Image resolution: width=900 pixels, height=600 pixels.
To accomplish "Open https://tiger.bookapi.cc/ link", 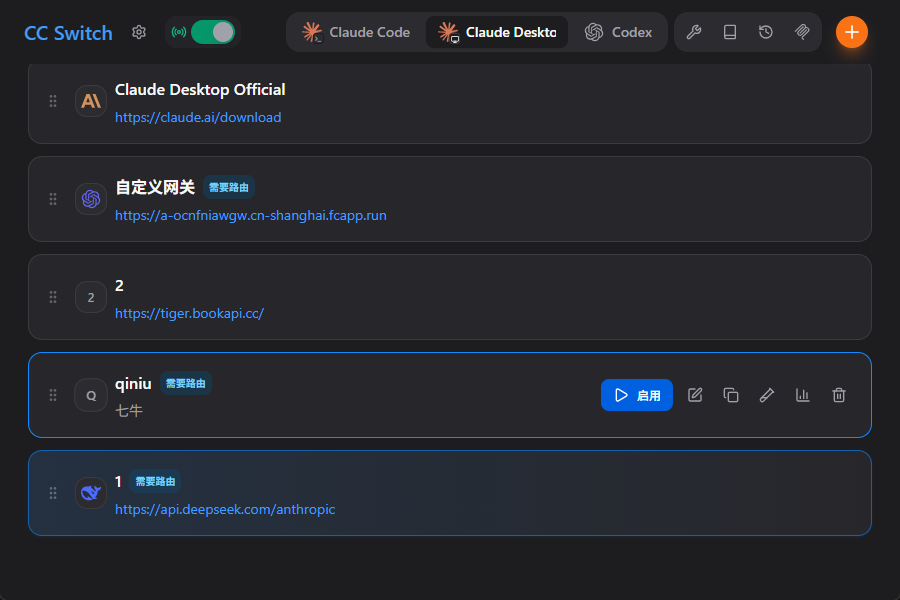I will tap(189, 313).
